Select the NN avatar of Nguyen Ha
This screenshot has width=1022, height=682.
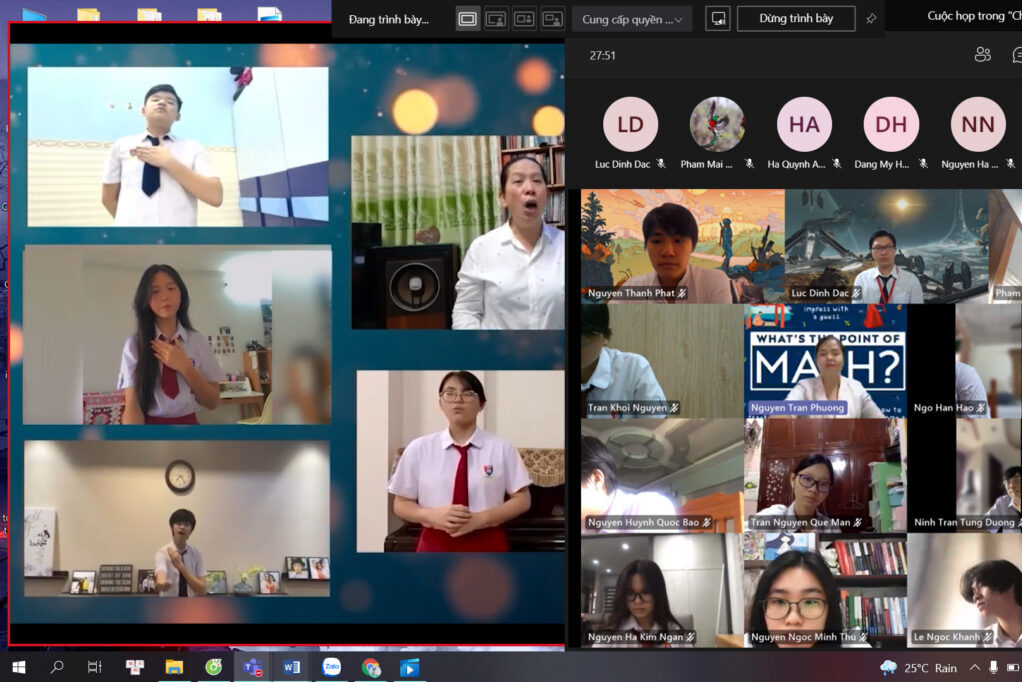click(978, 124)
